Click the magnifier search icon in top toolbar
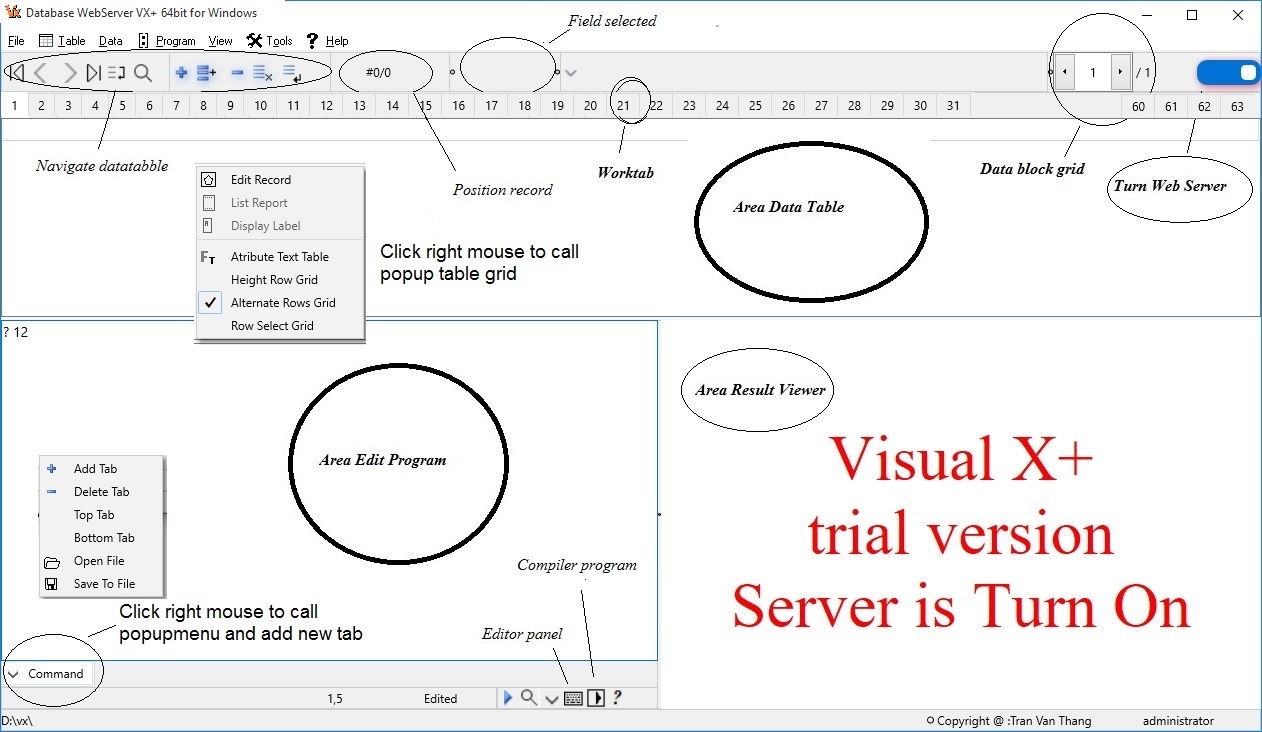1262x732 pixels. [143, 73]
